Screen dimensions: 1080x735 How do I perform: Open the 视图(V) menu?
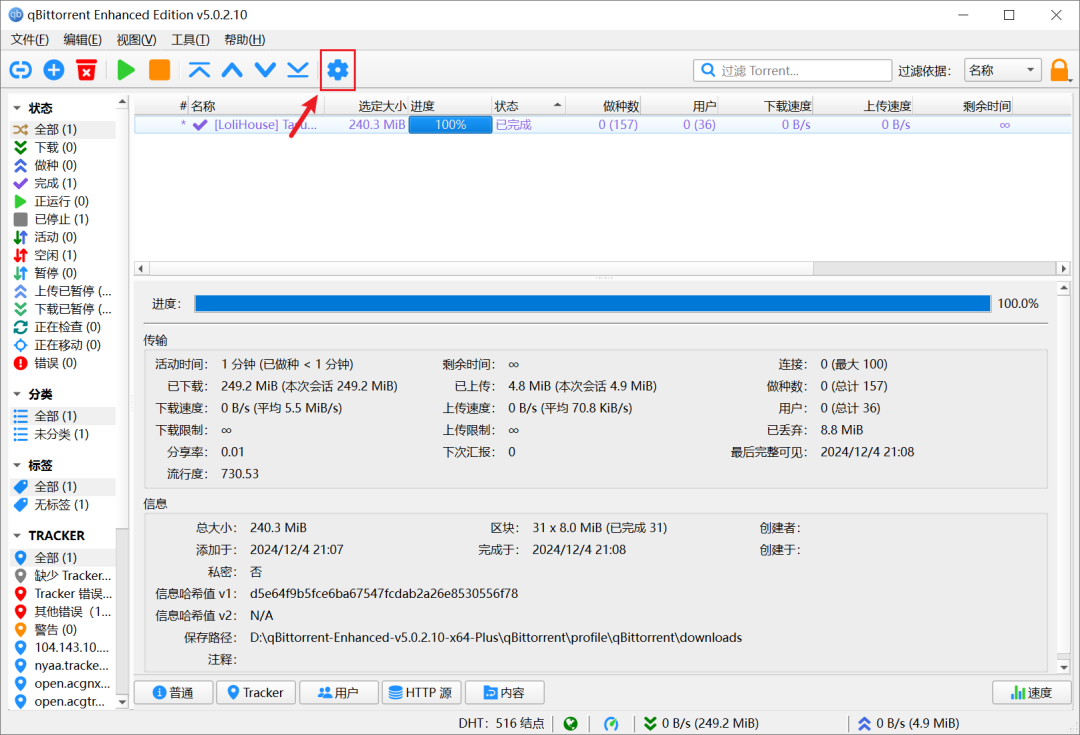click(136, 40)
